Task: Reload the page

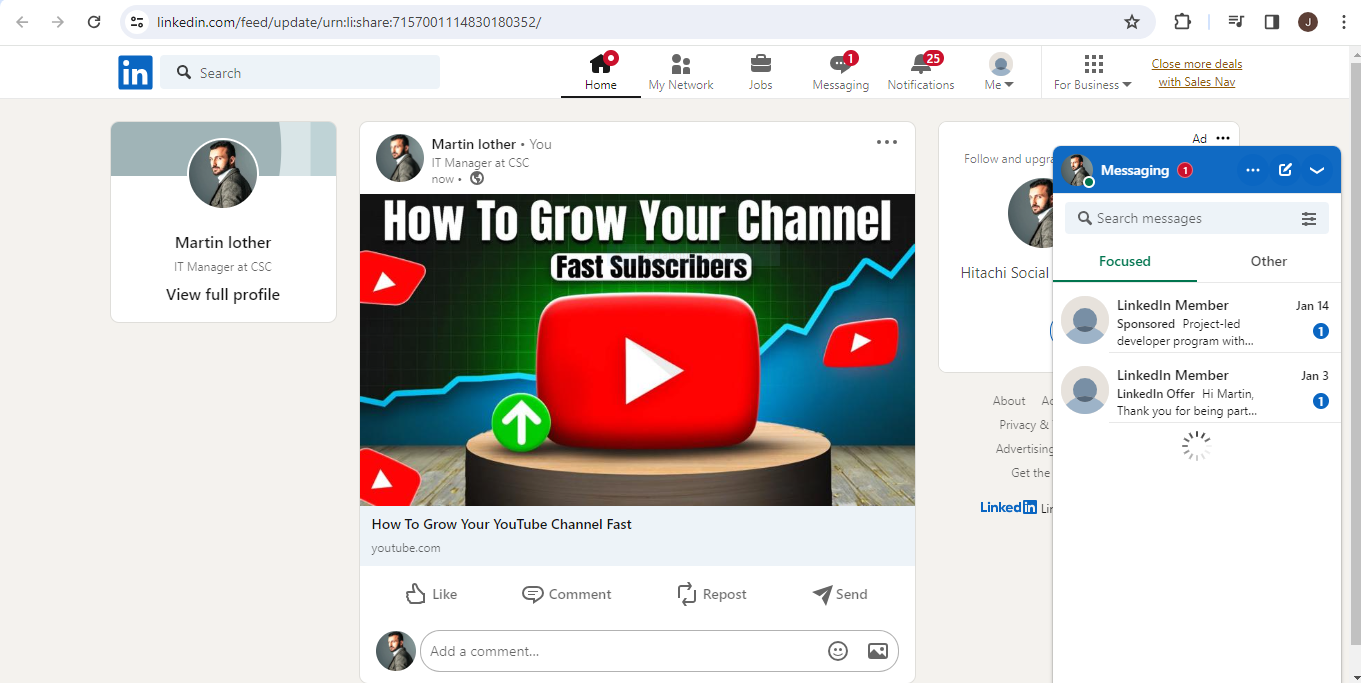Action: (x=94, y=22)
